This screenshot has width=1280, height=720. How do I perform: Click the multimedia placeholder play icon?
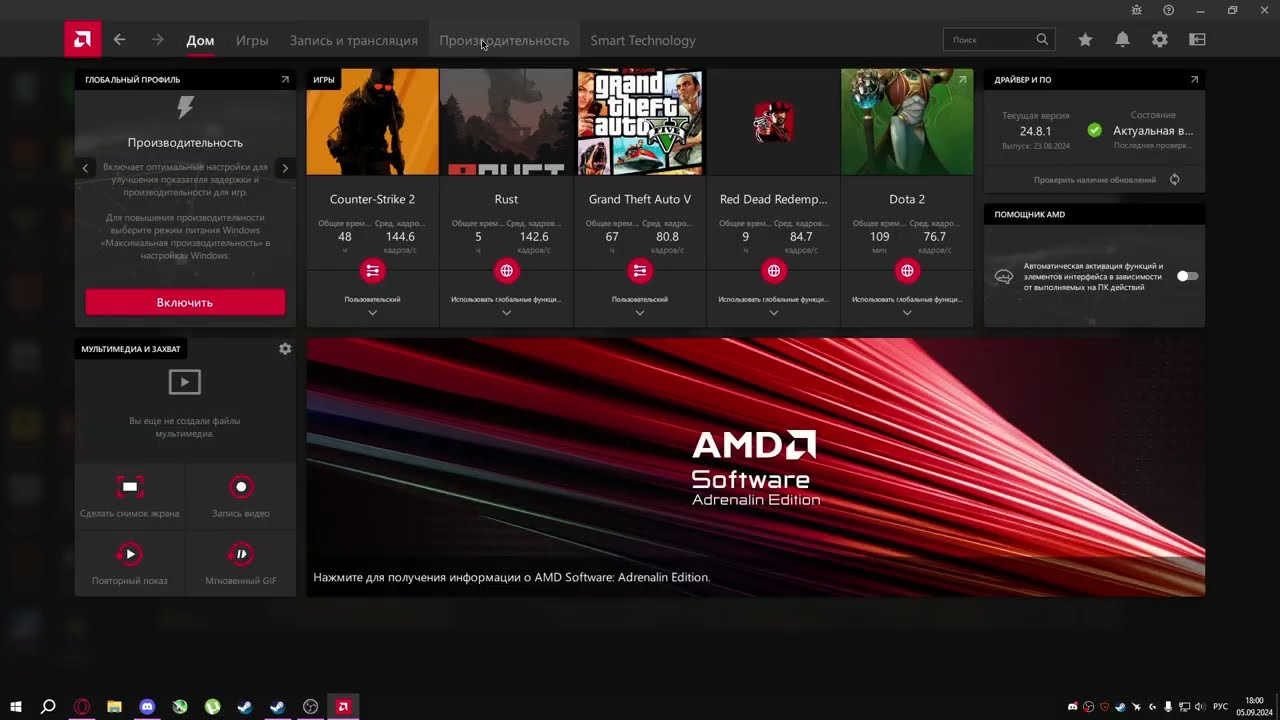click(x=185, y=382)
